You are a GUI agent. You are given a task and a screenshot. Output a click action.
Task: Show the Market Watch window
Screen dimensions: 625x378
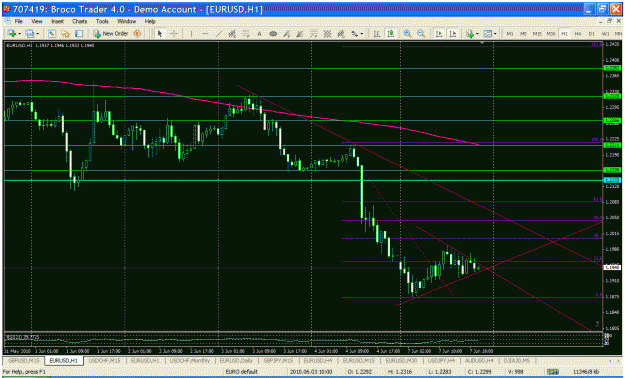point(52,34)
